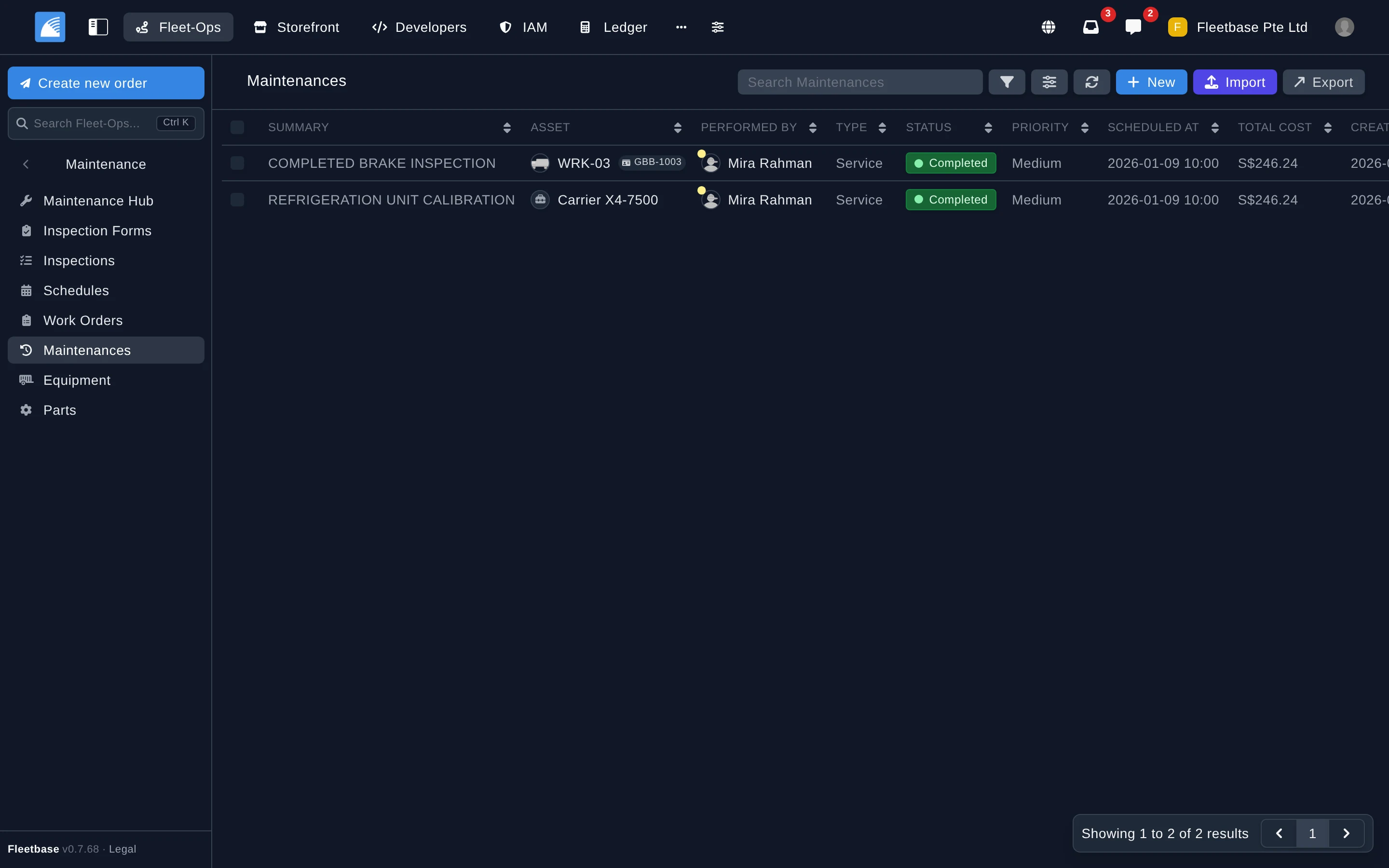Focus the Search Fleet-Ops field

pos(106,123)
